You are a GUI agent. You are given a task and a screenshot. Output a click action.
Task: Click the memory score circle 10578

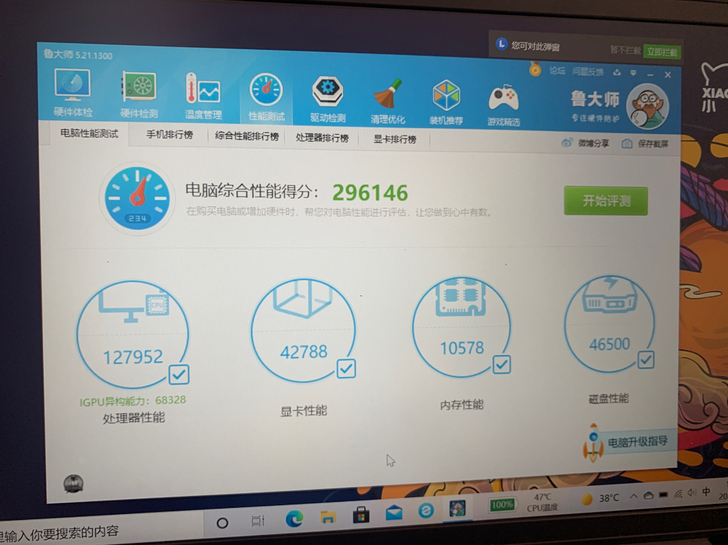[x=462, y=327]
